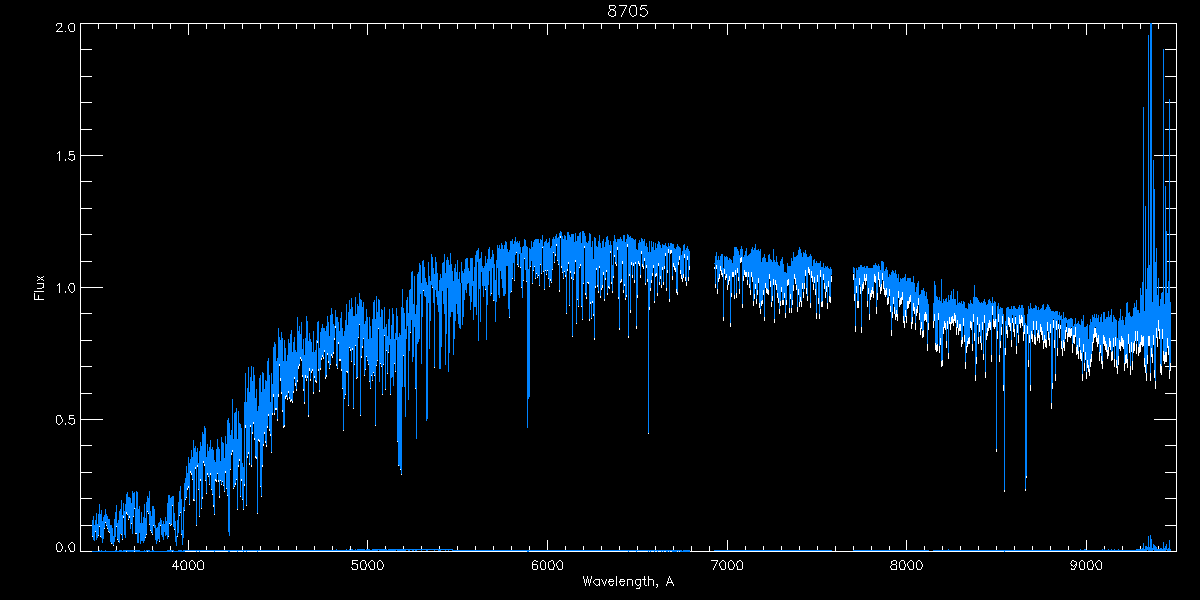This screenshot has width=1200, height=600.
Task: Select the 5000 wavelength tick label
Action: point(368,564)
